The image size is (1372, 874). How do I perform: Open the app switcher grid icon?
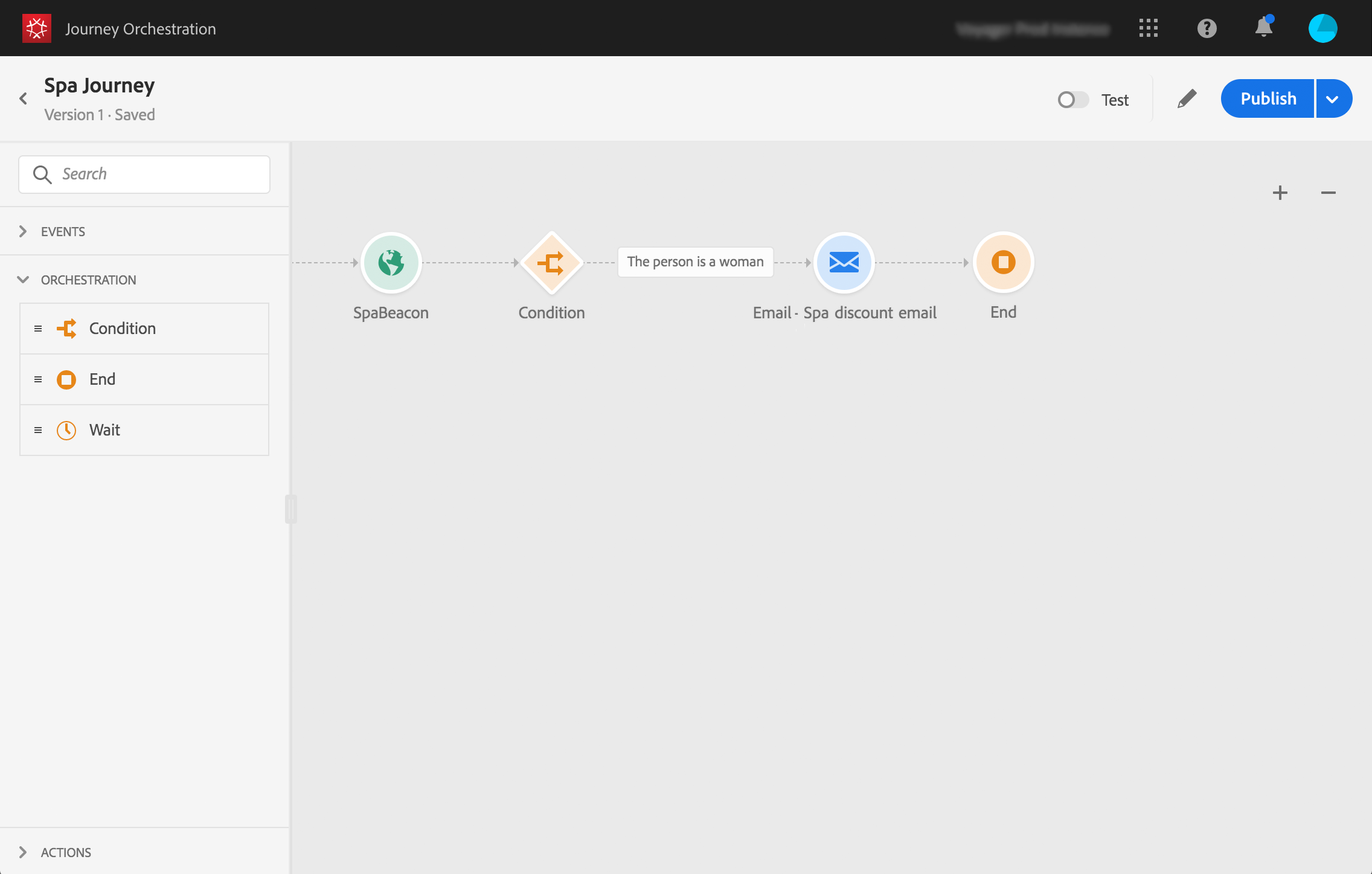(x=1148, y=28)
